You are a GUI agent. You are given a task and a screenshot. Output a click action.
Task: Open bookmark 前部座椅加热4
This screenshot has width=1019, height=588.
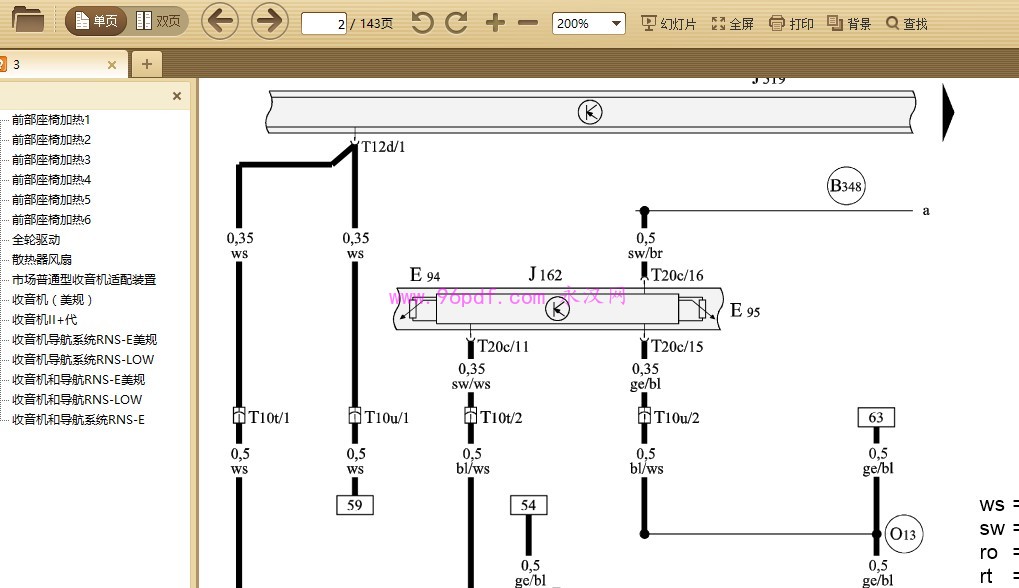pyautogui.click(x=51, y=180)
